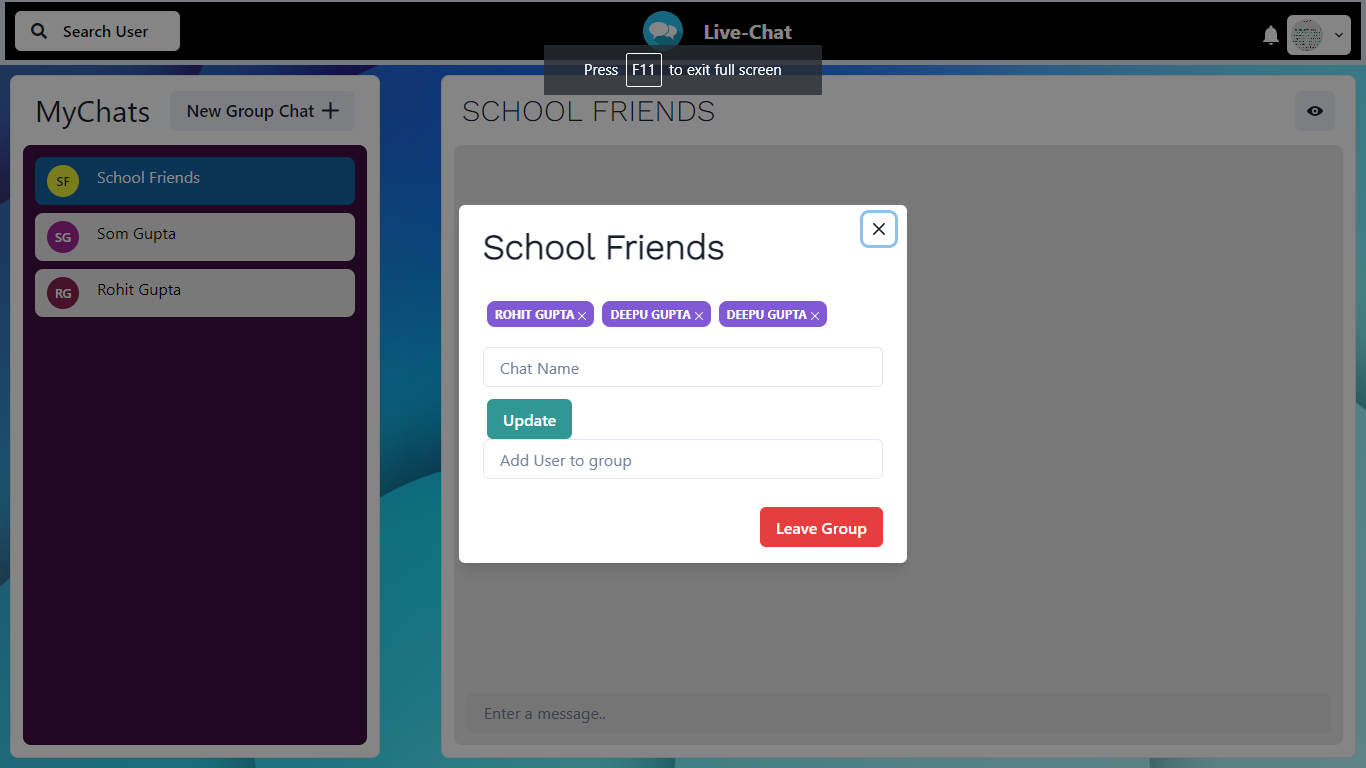Image resolution: width=1366 pixels, height=768 pixels.
Task: Click the plus icon in New Group Chat
Action: [330, 111]
